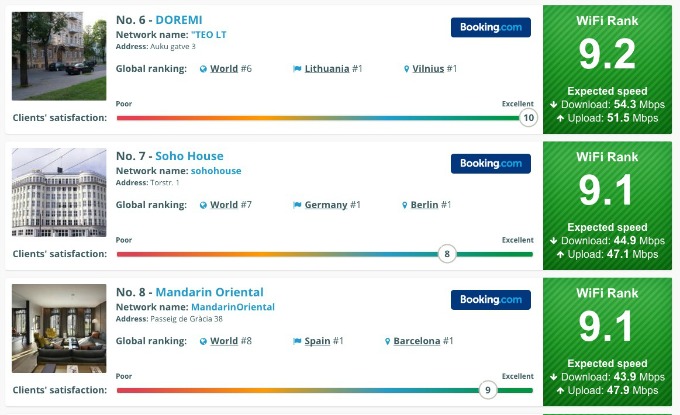
Task: Open the Barcelona city ranking link
Action: click(x=417, y=341)
